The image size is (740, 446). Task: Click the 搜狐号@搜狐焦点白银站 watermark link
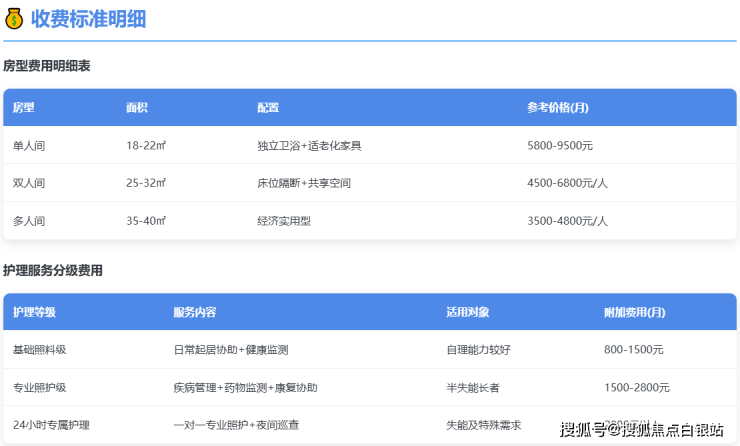pos(642,430)
